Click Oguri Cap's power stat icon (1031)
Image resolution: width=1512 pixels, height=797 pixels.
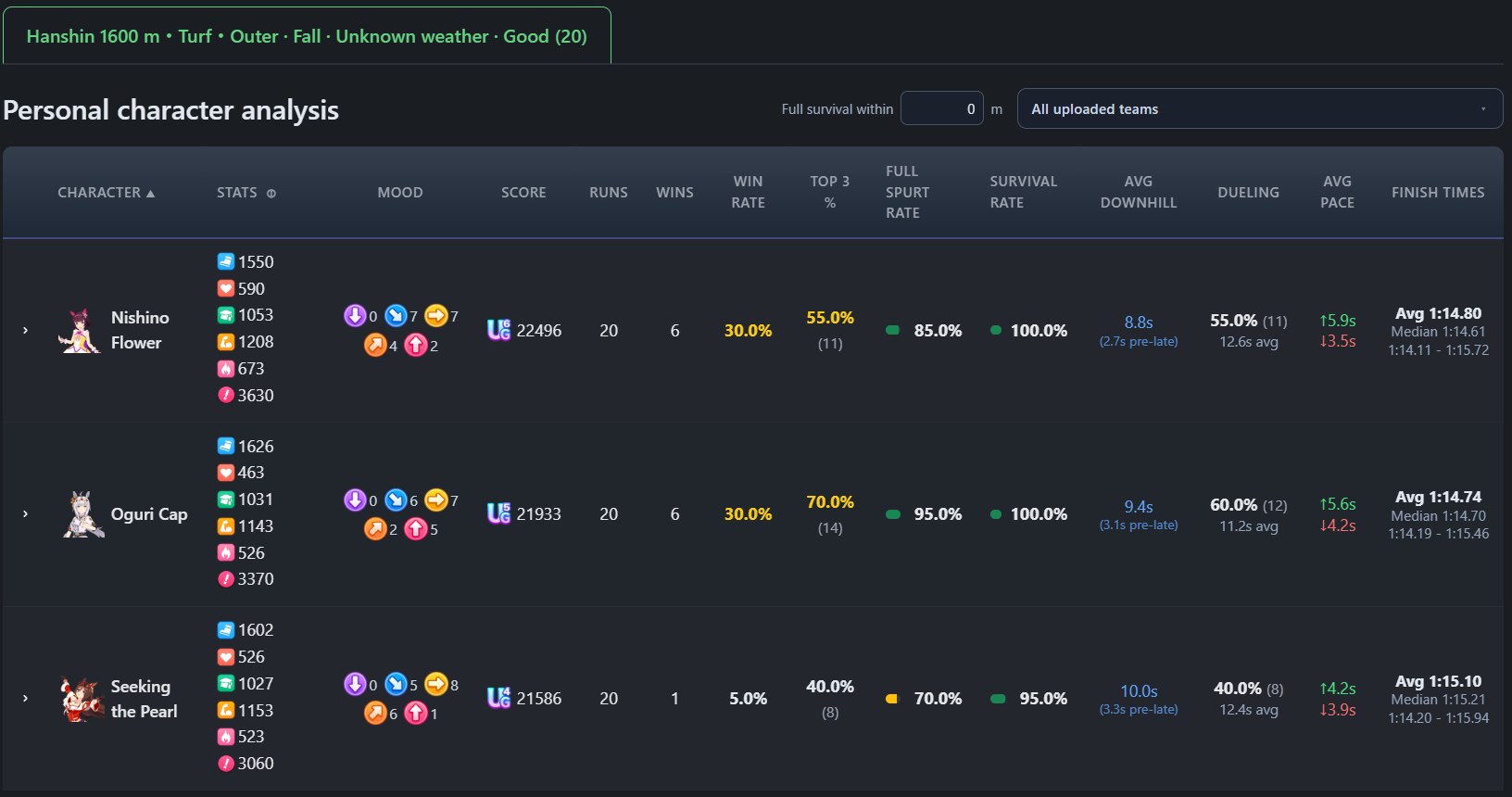point(226,500)
